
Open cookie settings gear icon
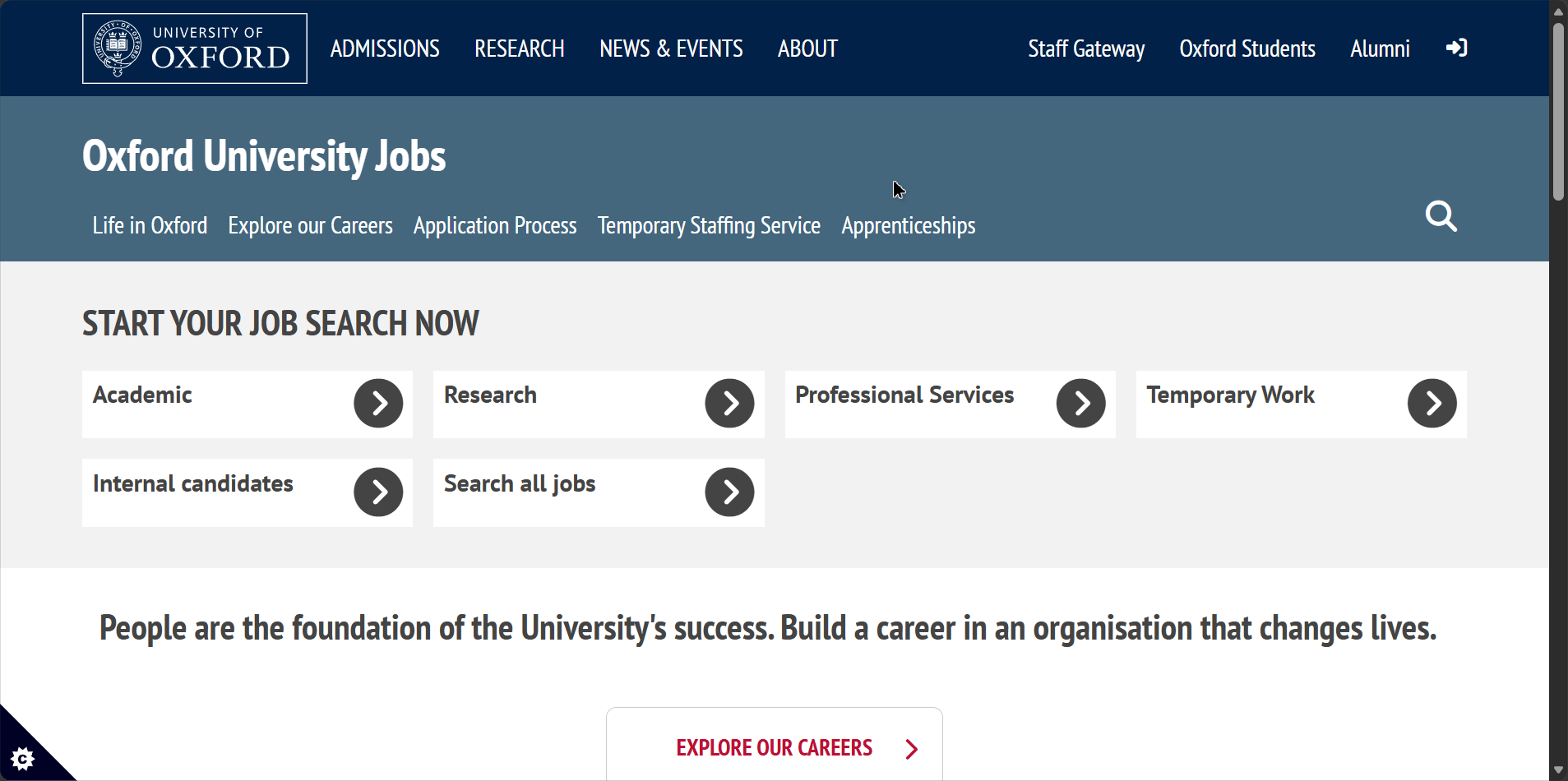point(23,758)
